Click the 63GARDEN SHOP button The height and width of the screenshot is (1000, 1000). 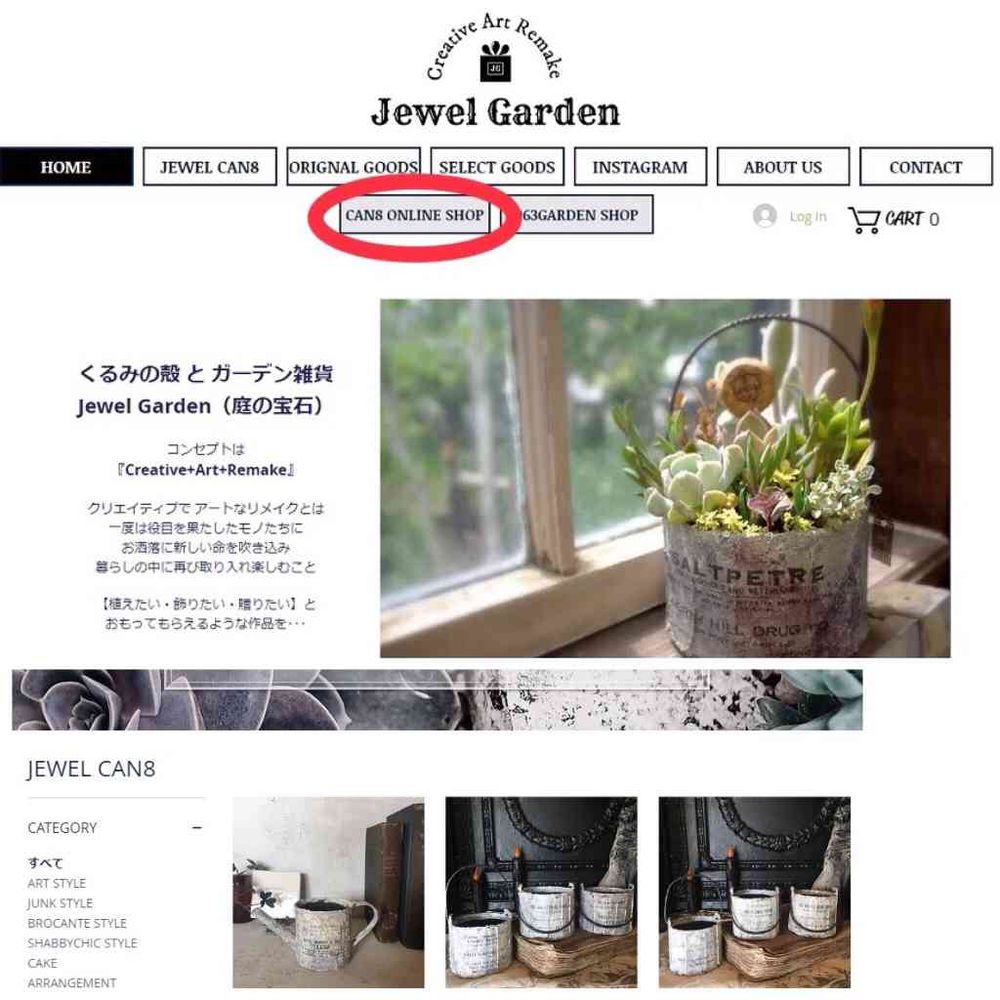(x=577, y=215)
